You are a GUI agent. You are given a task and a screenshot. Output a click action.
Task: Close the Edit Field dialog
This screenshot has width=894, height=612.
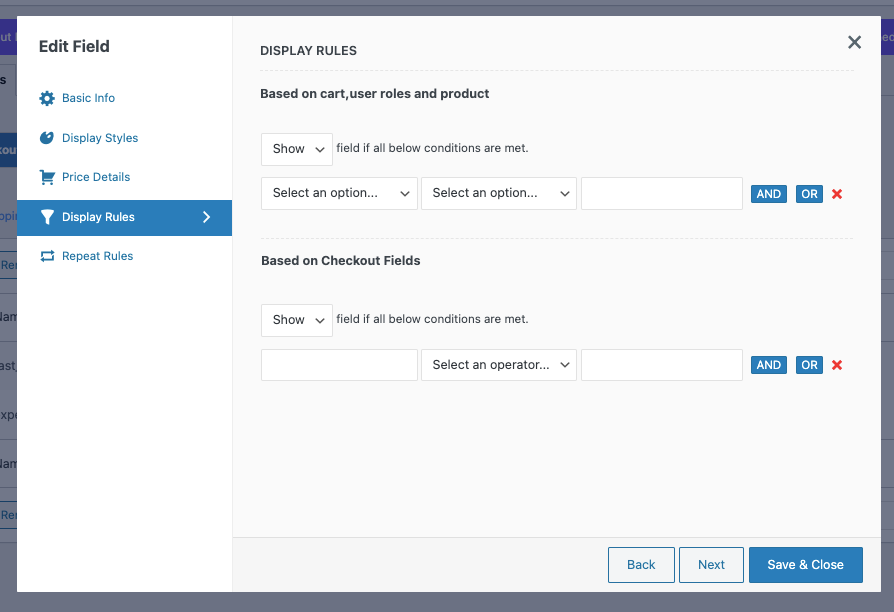pyautogui.click(x=854, y=42)
